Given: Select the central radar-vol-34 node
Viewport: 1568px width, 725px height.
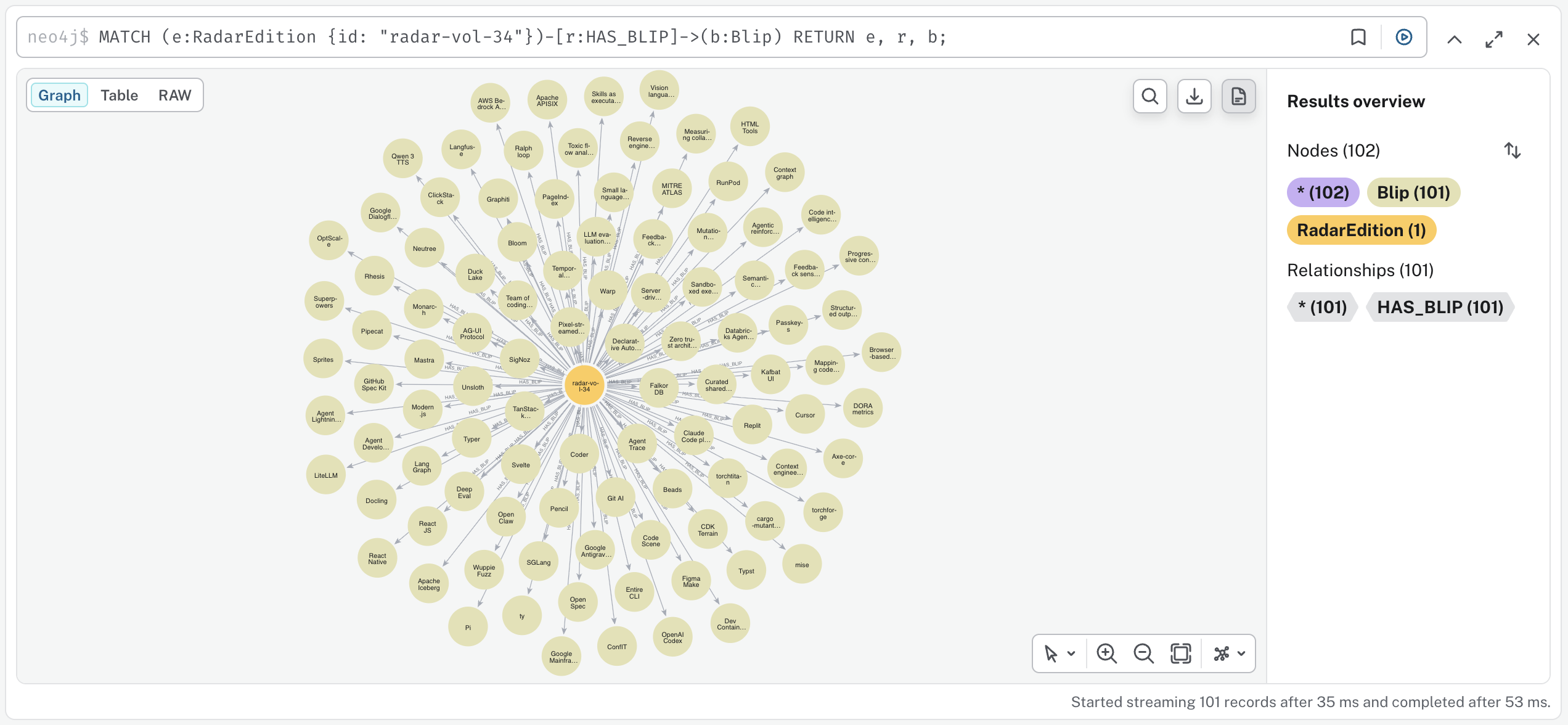Looking at the screenshot, I should click(585, 386).
